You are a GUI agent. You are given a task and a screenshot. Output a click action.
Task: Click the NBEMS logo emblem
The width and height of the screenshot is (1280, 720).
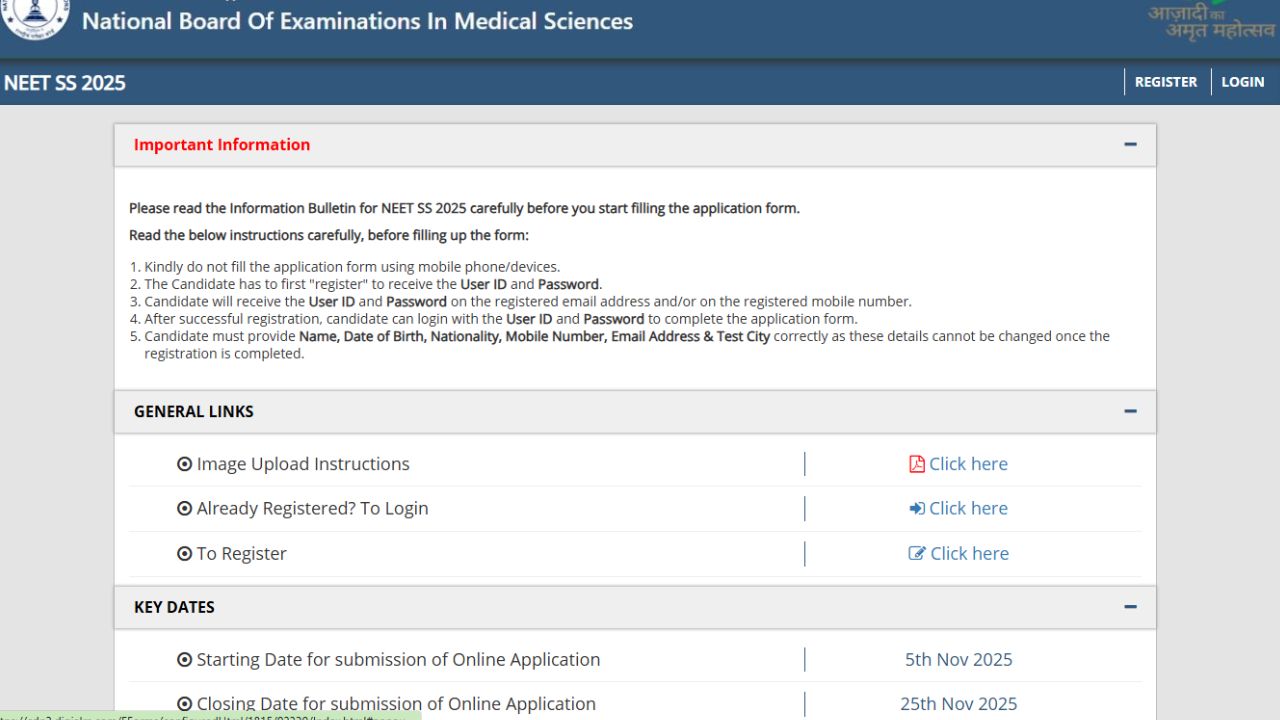[36, 18]
